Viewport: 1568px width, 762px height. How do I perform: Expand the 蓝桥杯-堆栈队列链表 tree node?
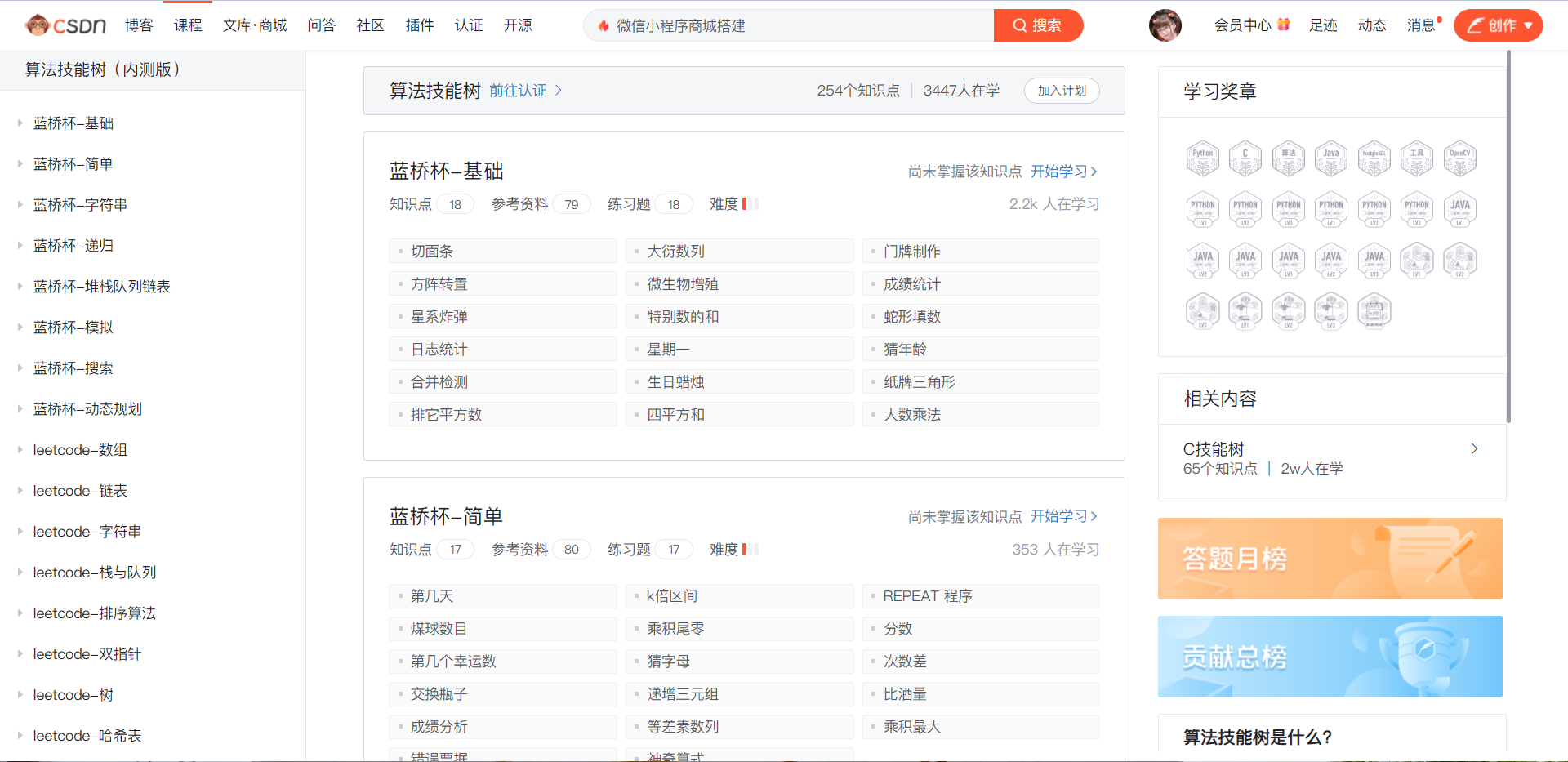pos(20,287)
